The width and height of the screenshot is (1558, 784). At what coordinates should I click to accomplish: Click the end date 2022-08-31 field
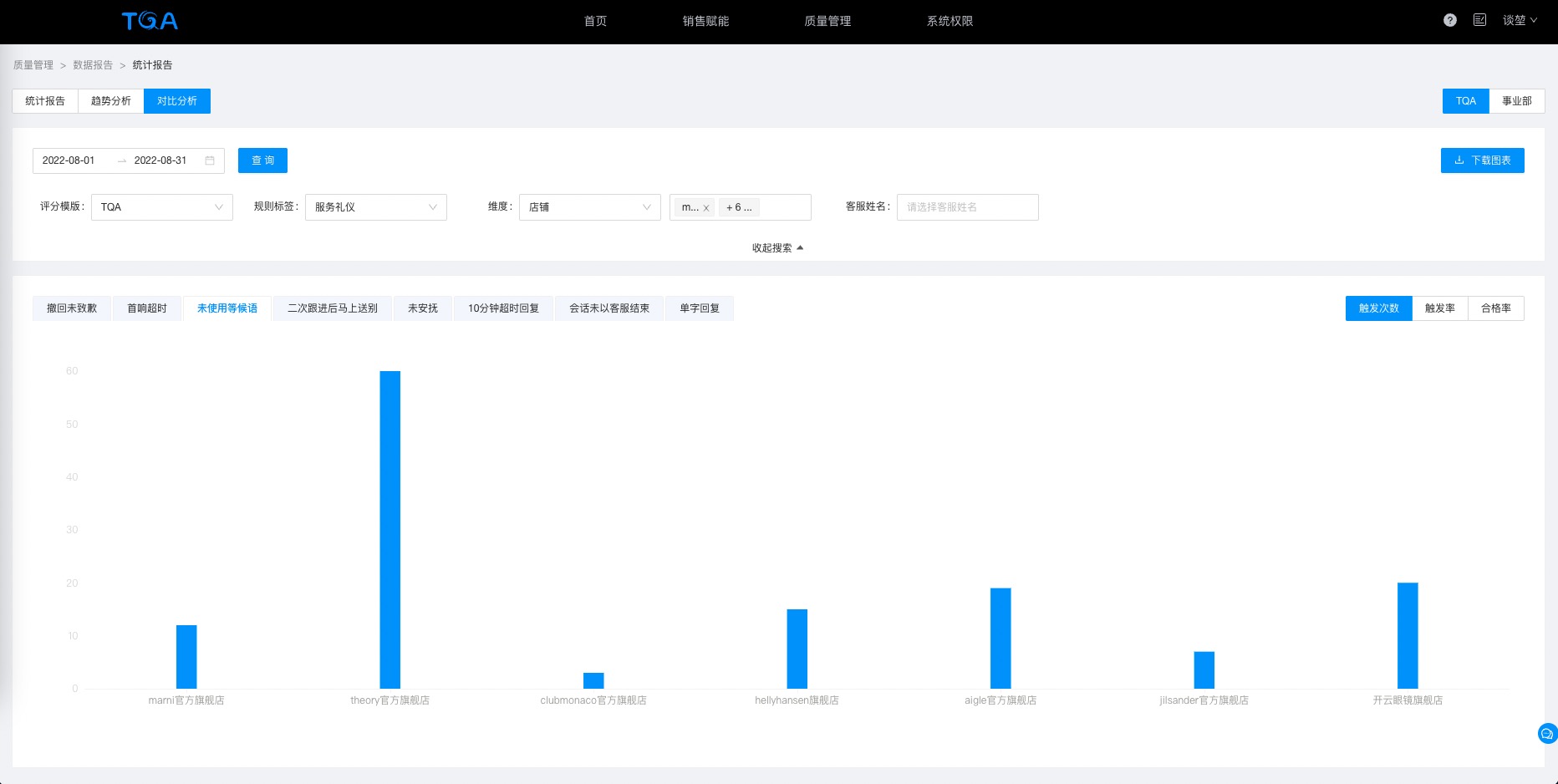[160, 160]
